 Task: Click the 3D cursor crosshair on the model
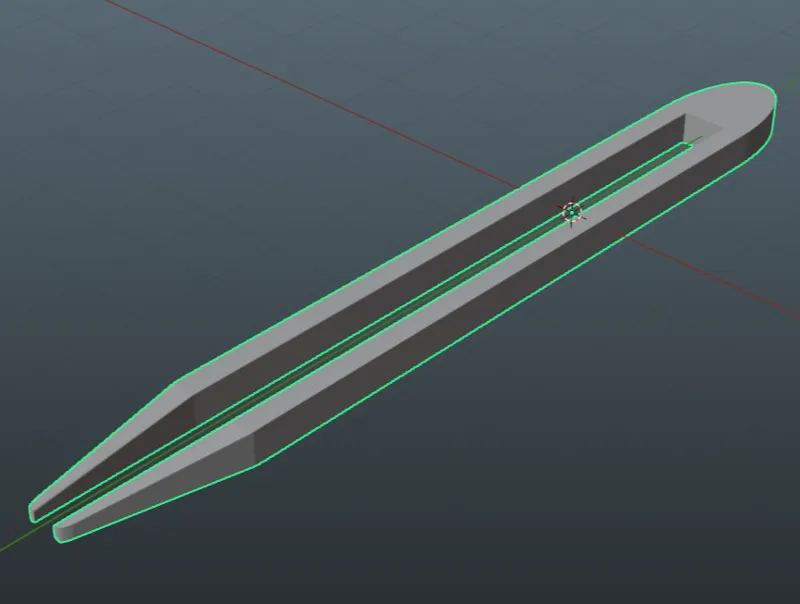(x=572, y=211)
